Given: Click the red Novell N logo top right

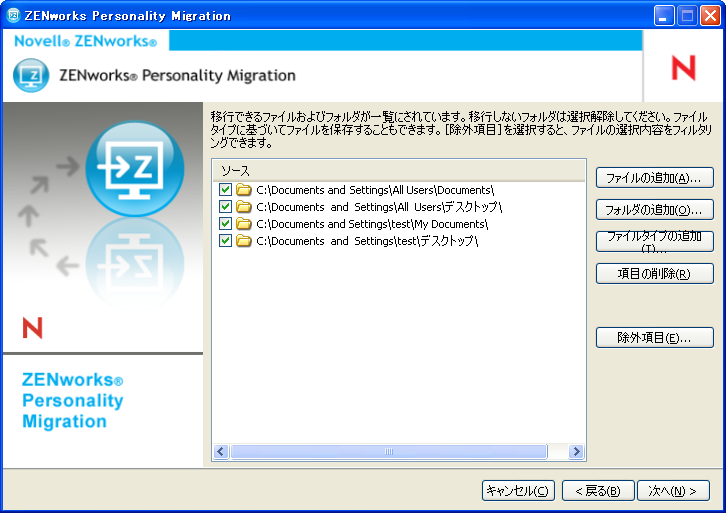Looking at the screenshot, I should [x=683, y=68].
